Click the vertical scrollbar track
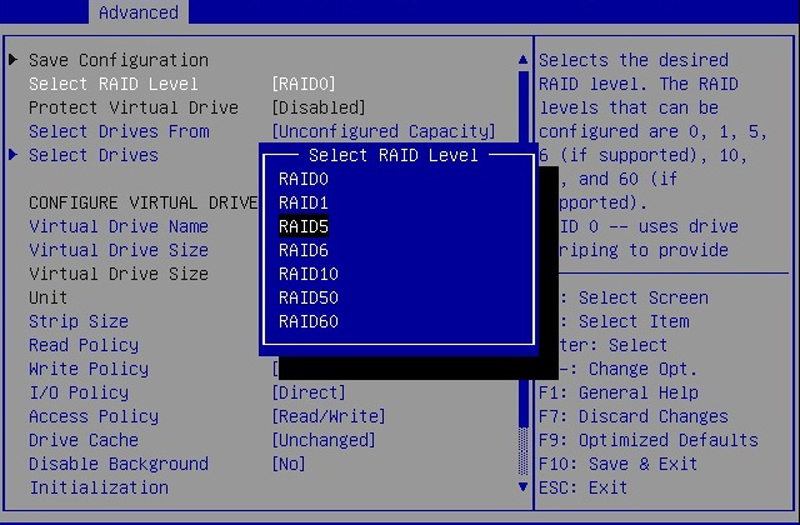Screen dimensions: 800x525 523,273
